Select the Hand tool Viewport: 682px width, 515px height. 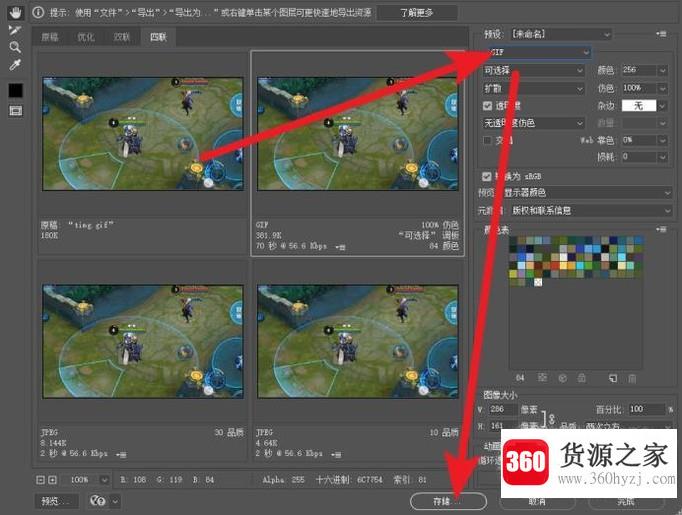tap(15, 13)
